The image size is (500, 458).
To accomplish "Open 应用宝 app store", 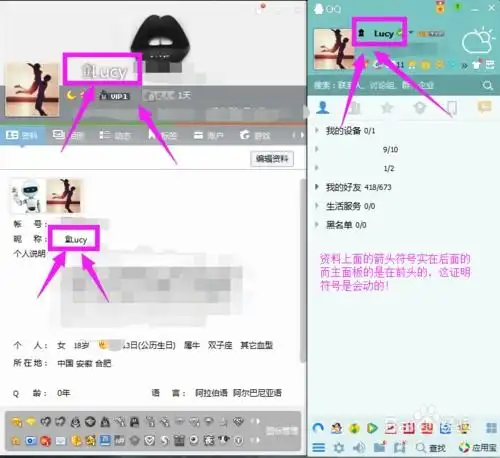I will (x=477, y=448).
